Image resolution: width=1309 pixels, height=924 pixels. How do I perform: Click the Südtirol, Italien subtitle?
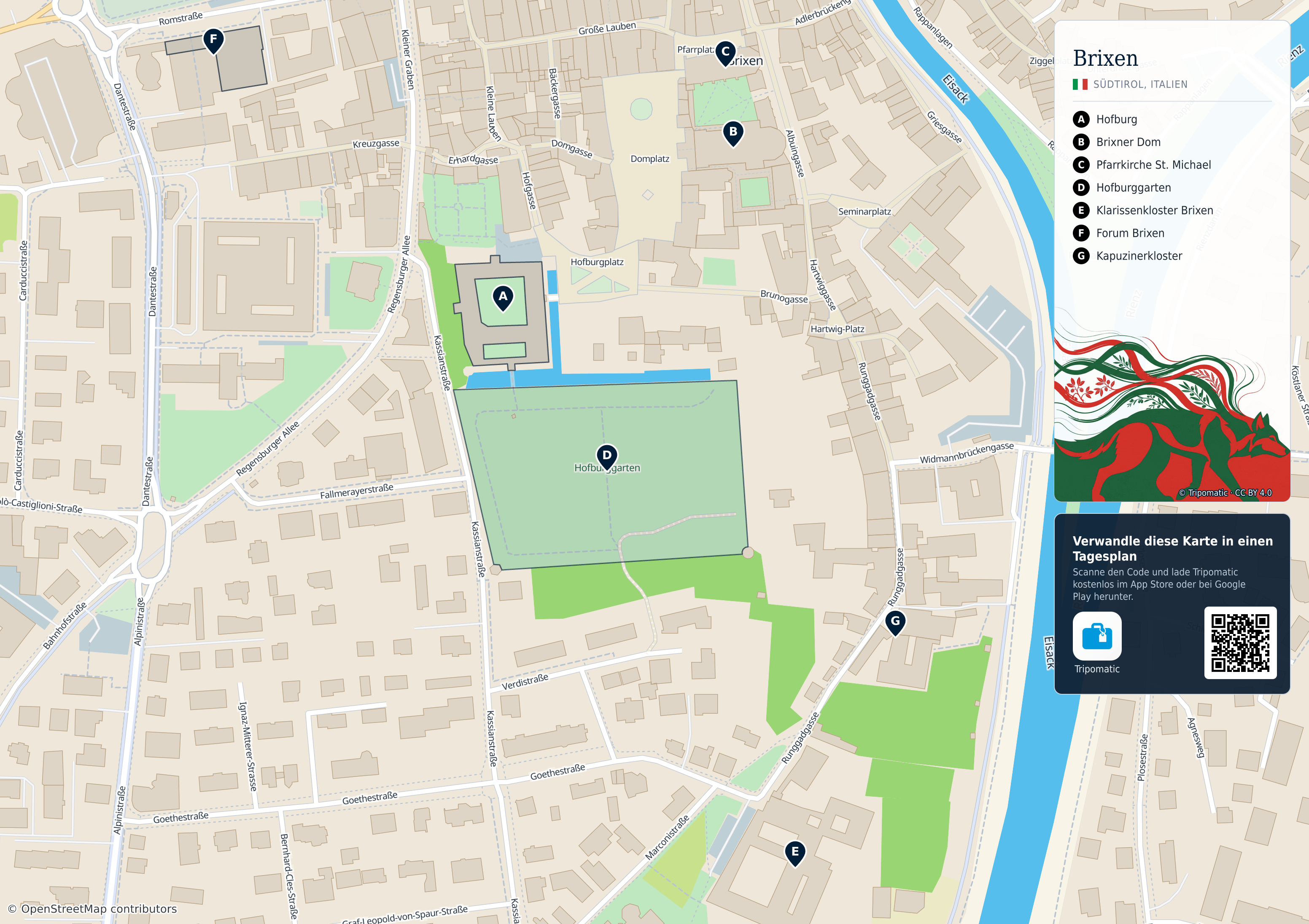tap(1140, 84)
